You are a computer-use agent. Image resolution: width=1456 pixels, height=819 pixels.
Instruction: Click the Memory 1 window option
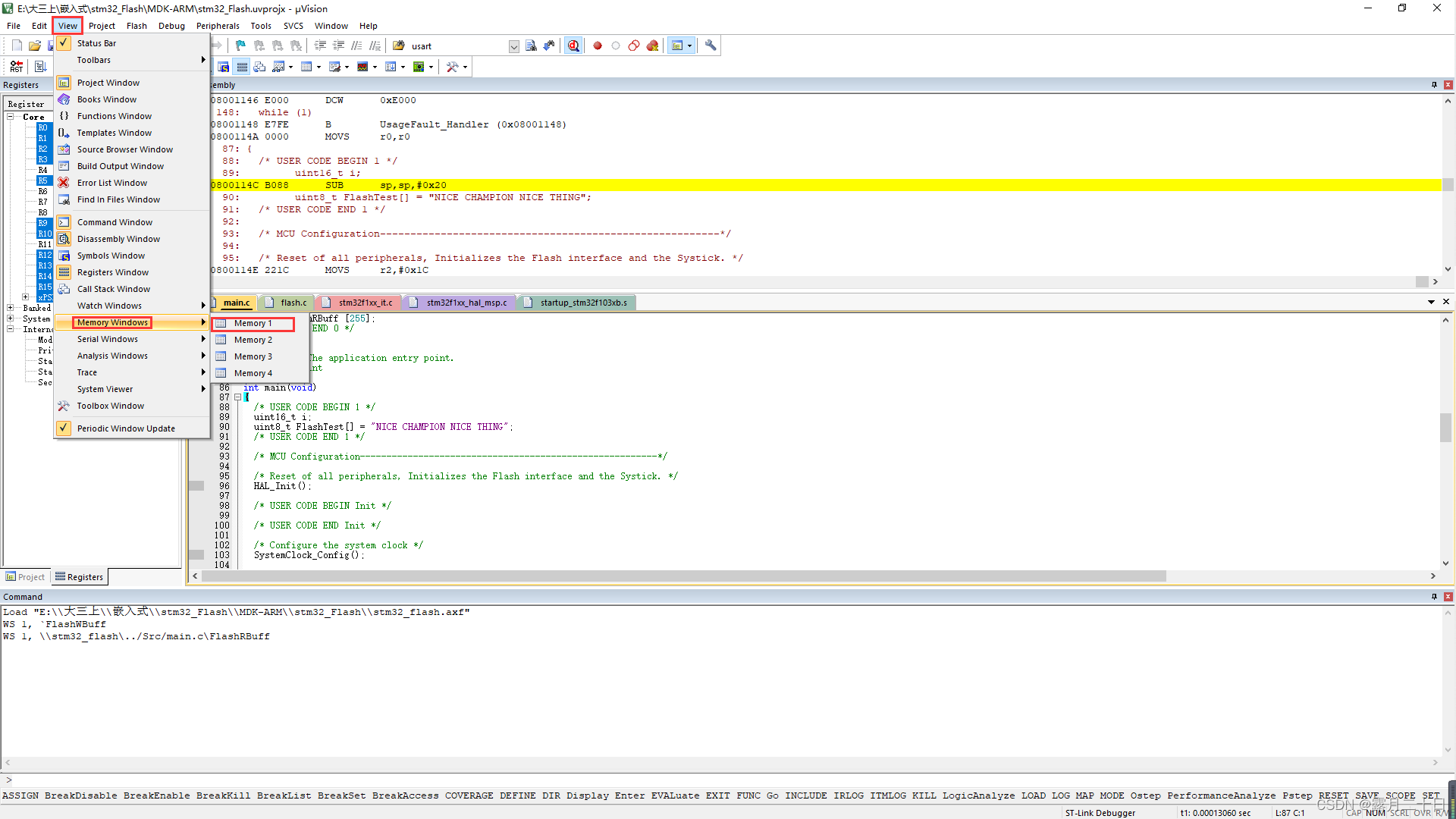(x=253, y=322)
